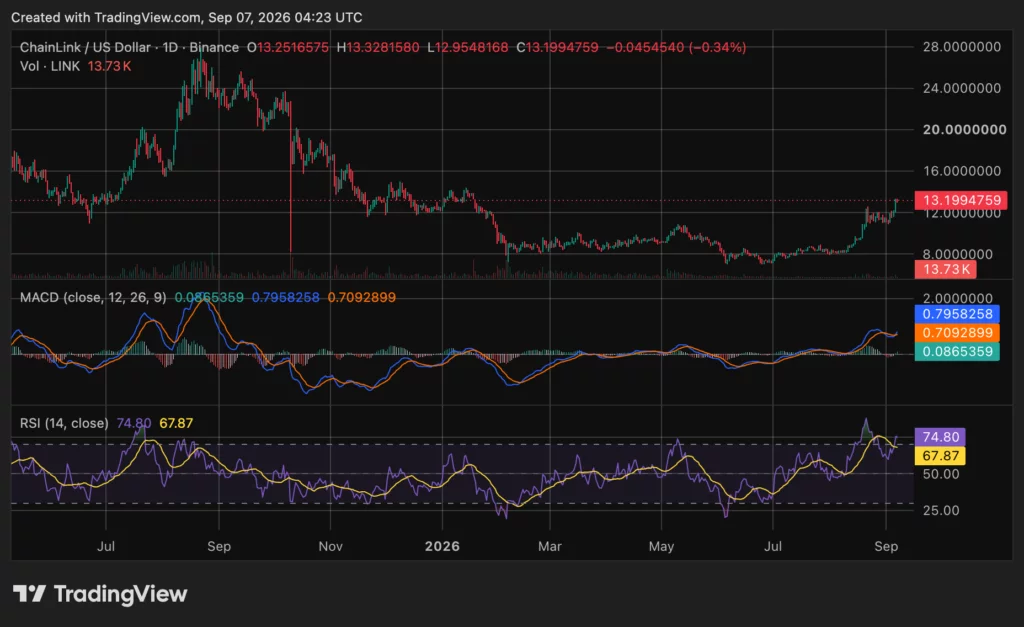
Task: Click the red 13.73 K volume axis tag
Action: (946, 269)
